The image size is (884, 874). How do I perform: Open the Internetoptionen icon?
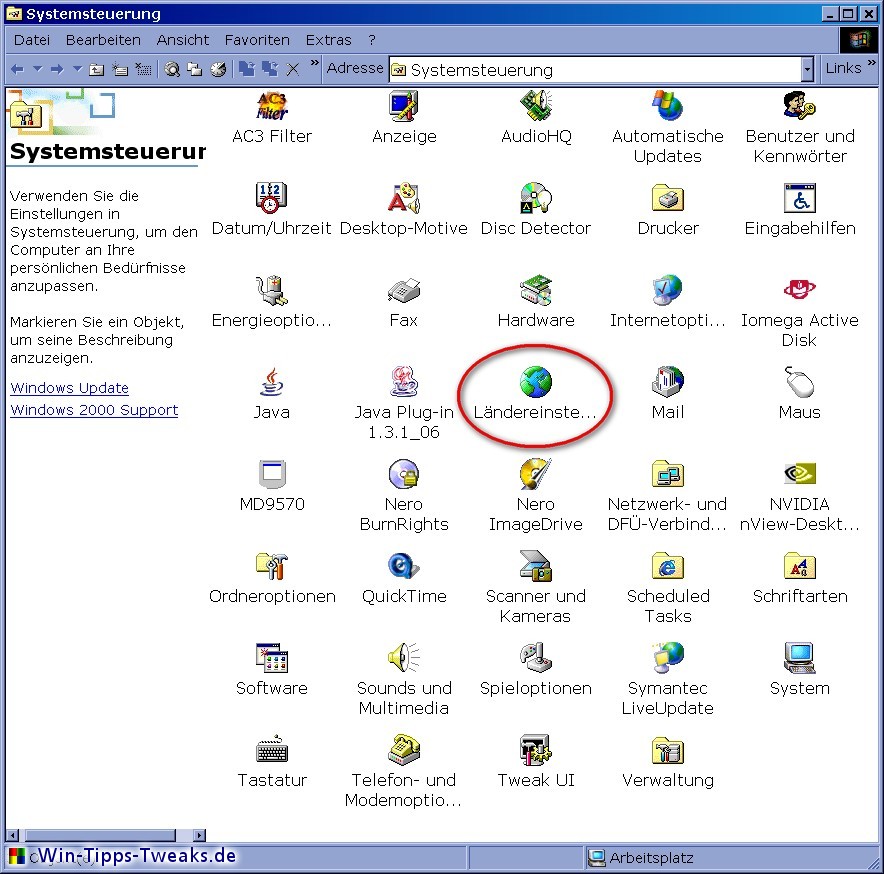point(668,290)
